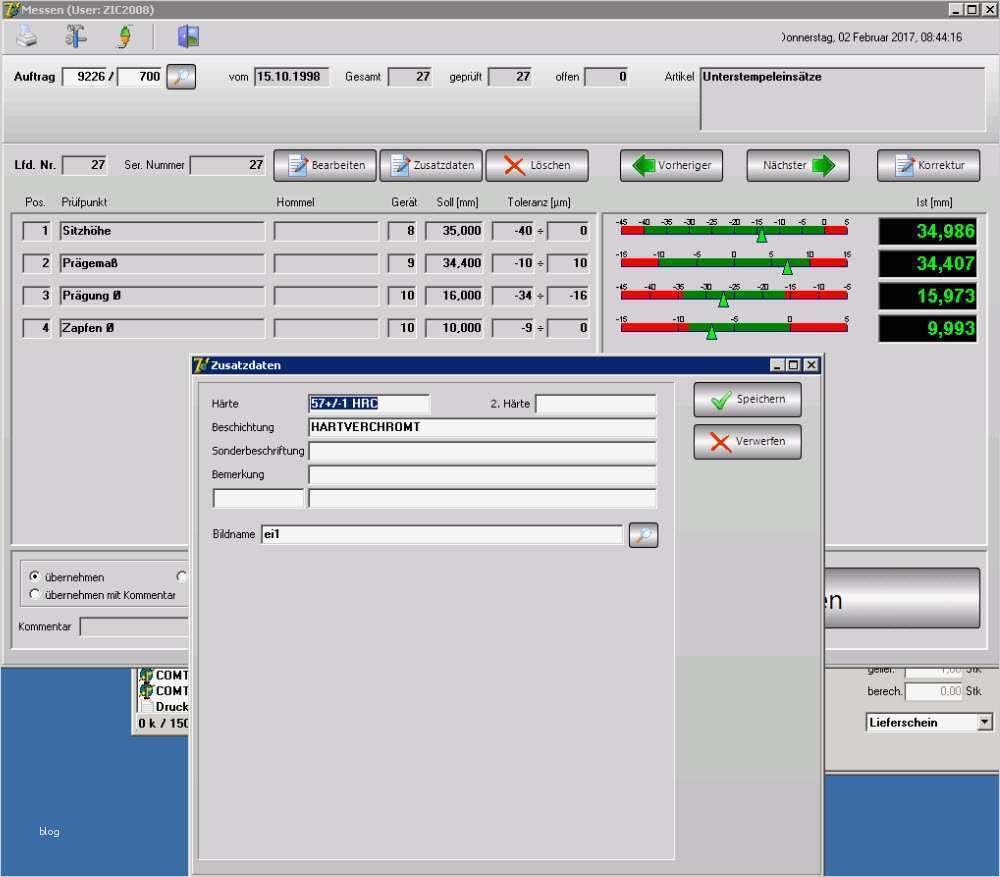
Task: Select übernehmen mit Kommentar option
Action: (34, 594)
